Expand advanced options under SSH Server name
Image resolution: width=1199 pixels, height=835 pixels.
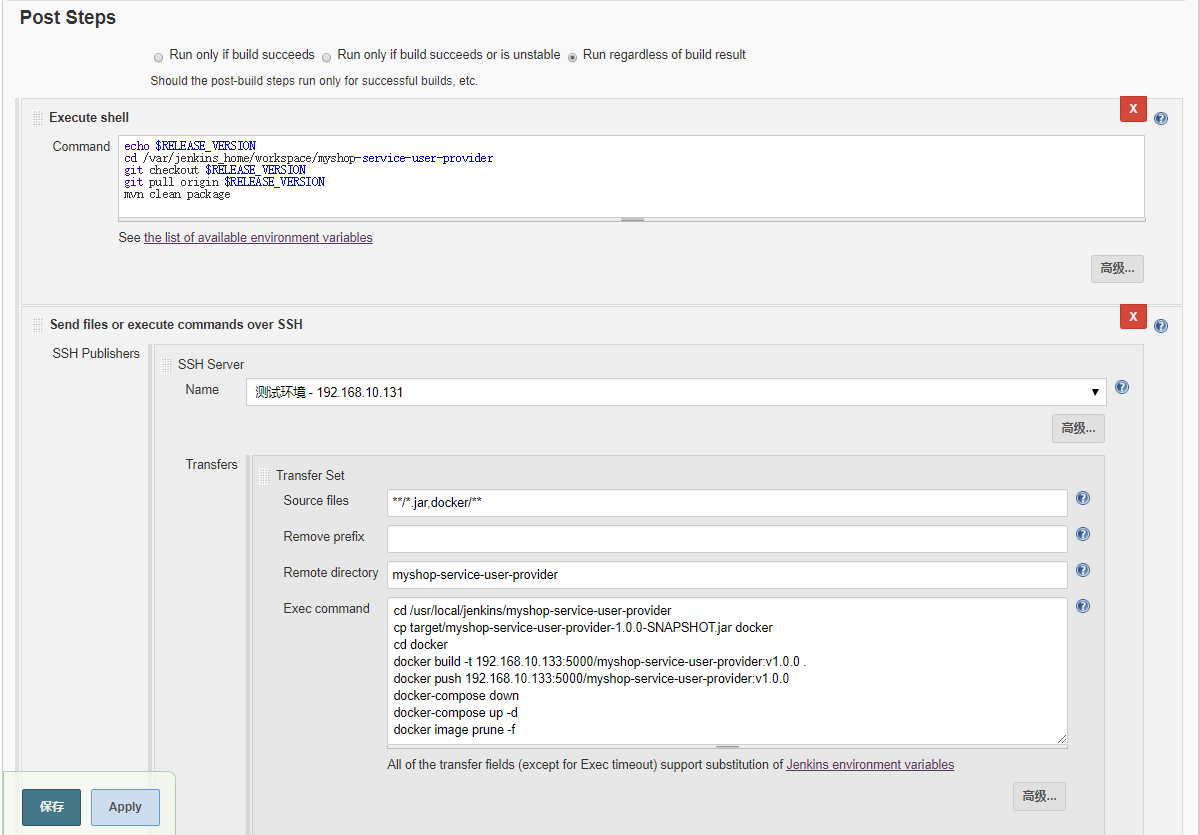pos(1078,428)
